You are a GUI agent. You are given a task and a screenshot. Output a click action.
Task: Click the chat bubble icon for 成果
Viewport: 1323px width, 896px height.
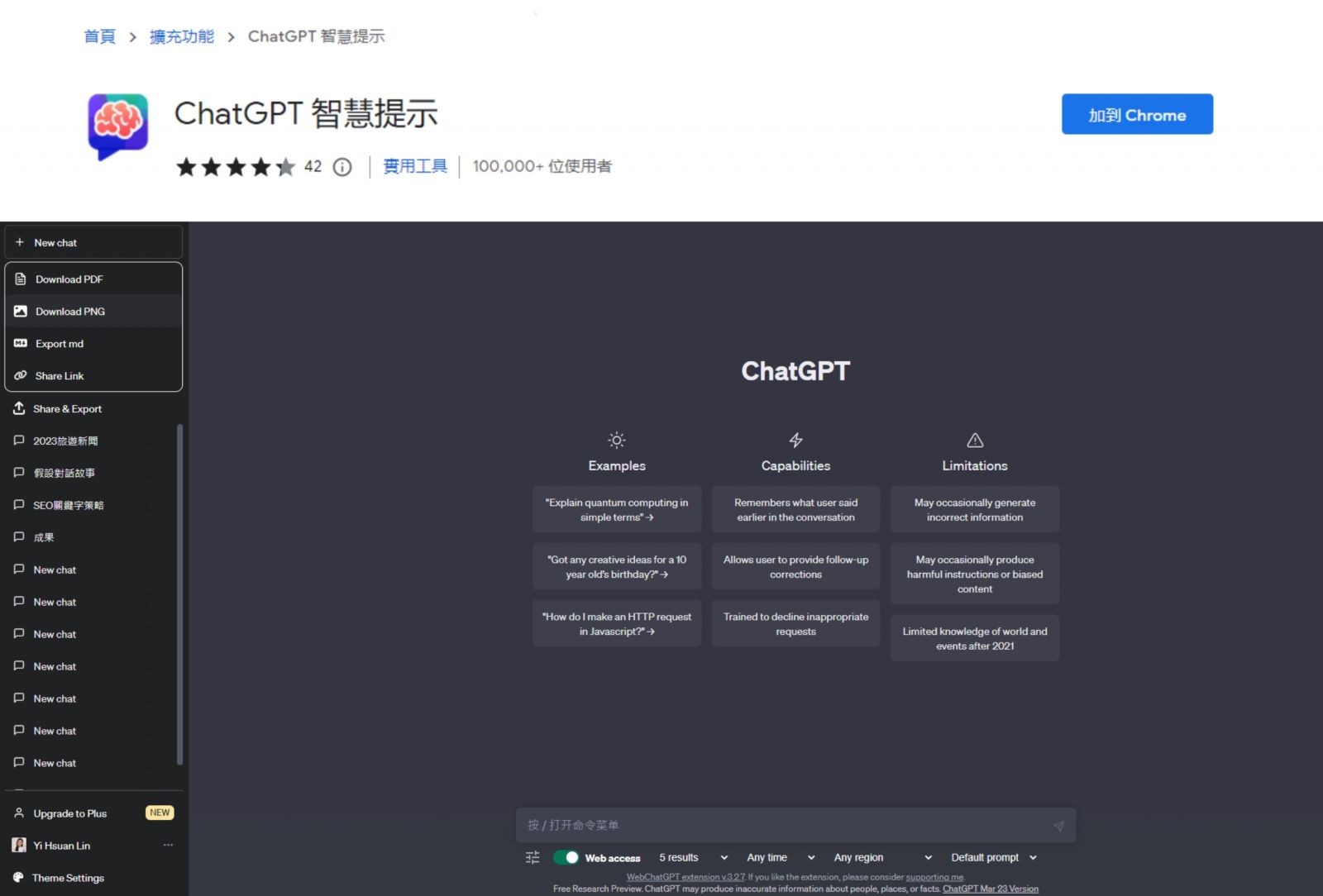(19, 537)
